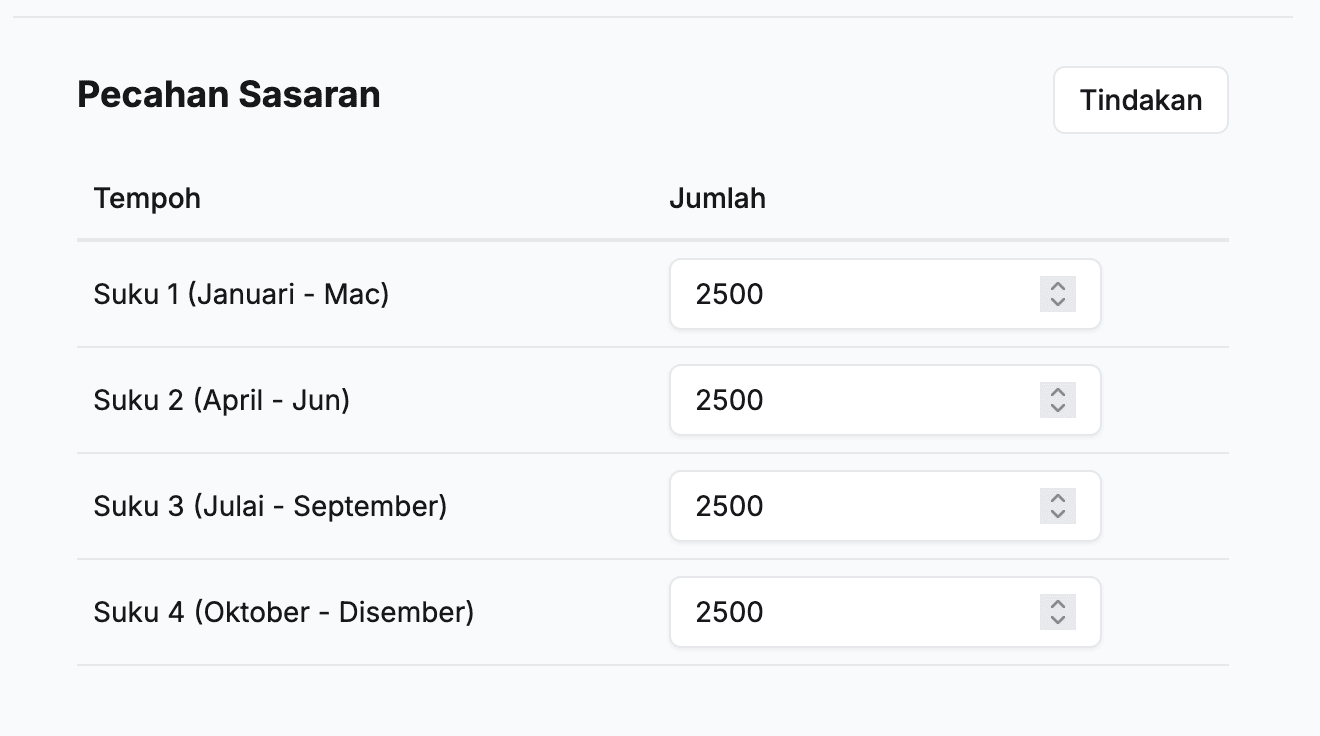Screen dimensions: 1320x736
Task: Click the Suku 3 (Julai - September) label
Action: pos(270,506)
